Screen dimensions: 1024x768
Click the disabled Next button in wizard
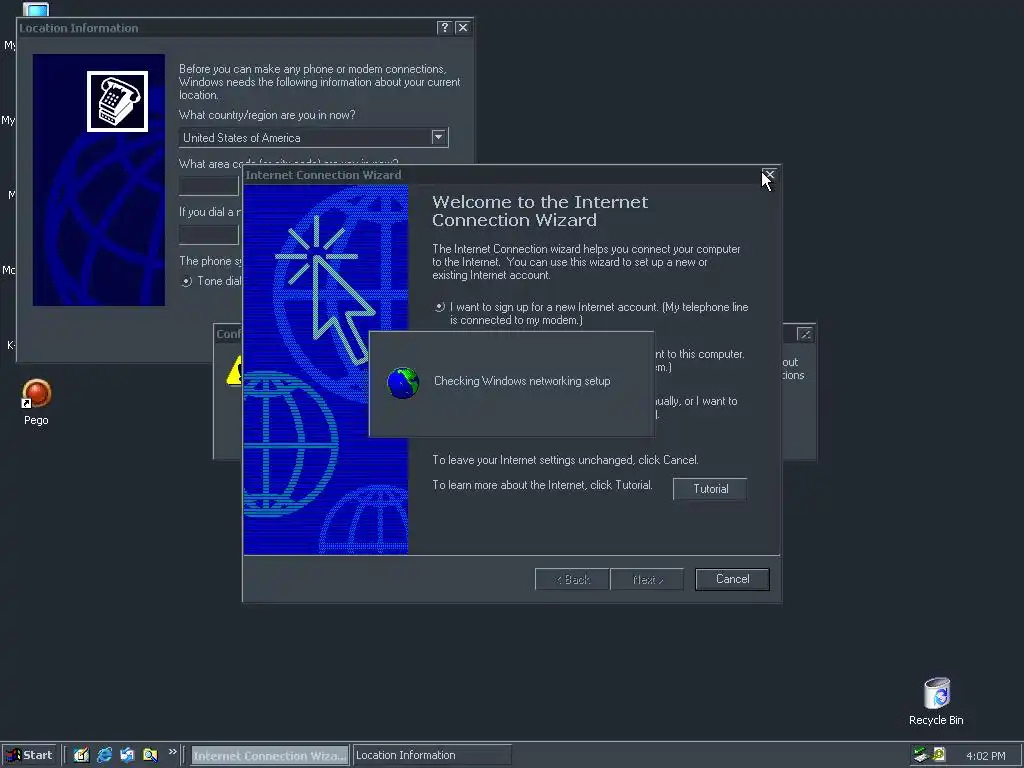[x=647, y=579]
